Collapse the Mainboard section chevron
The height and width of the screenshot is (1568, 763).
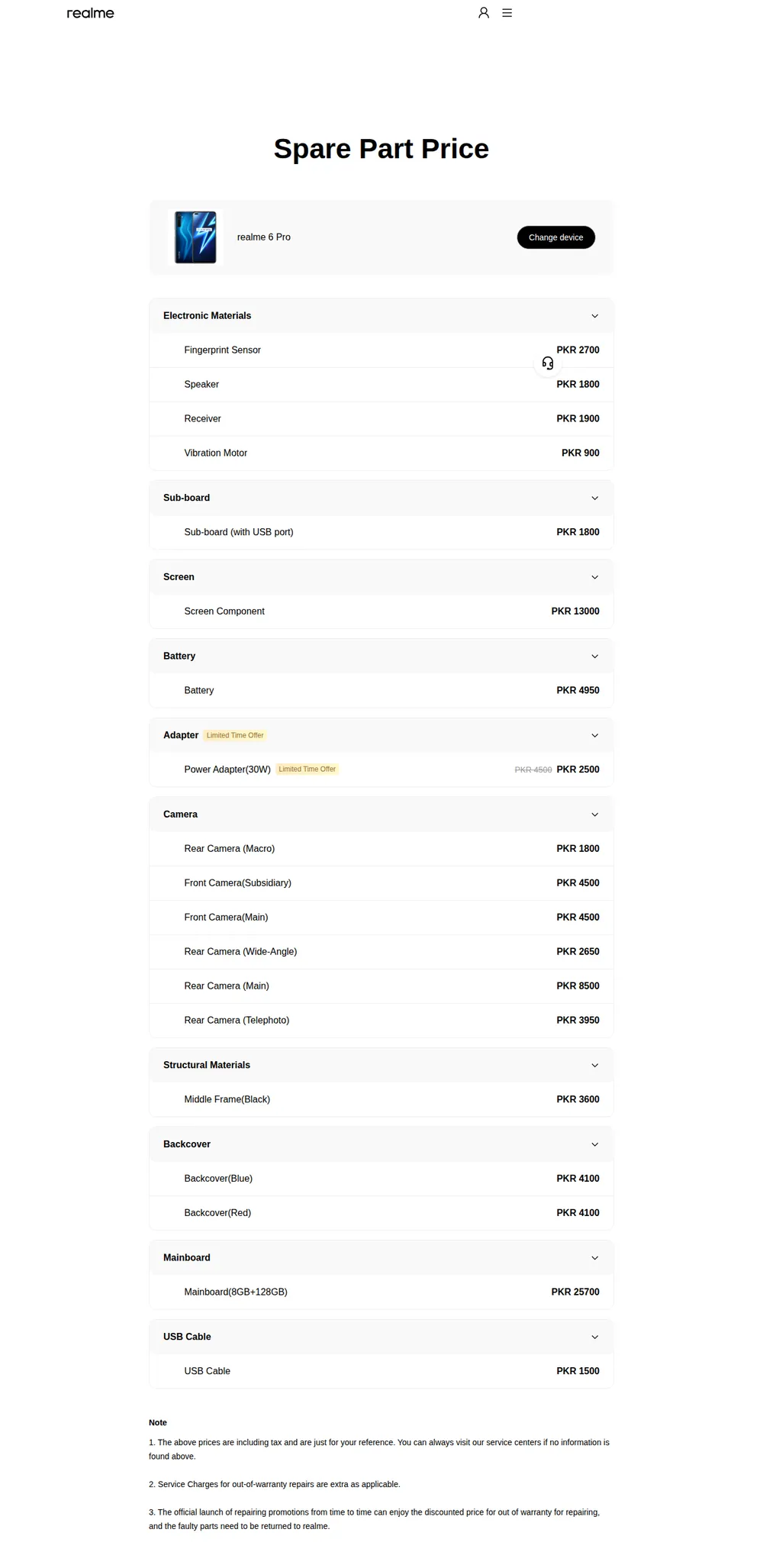595,1258
